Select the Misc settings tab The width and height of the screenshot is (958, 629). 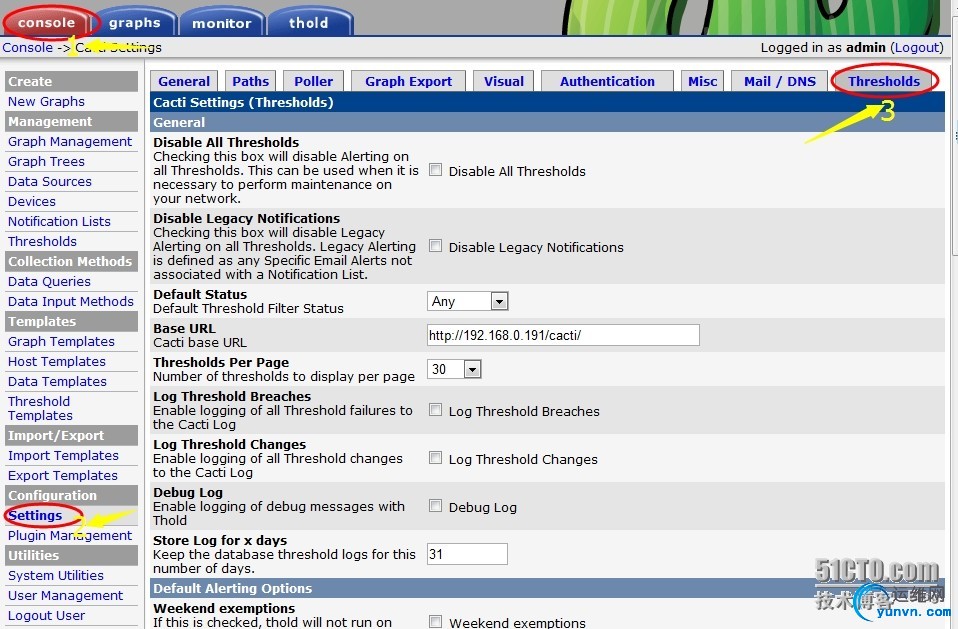pyautogui.click(x=703, y=81)
